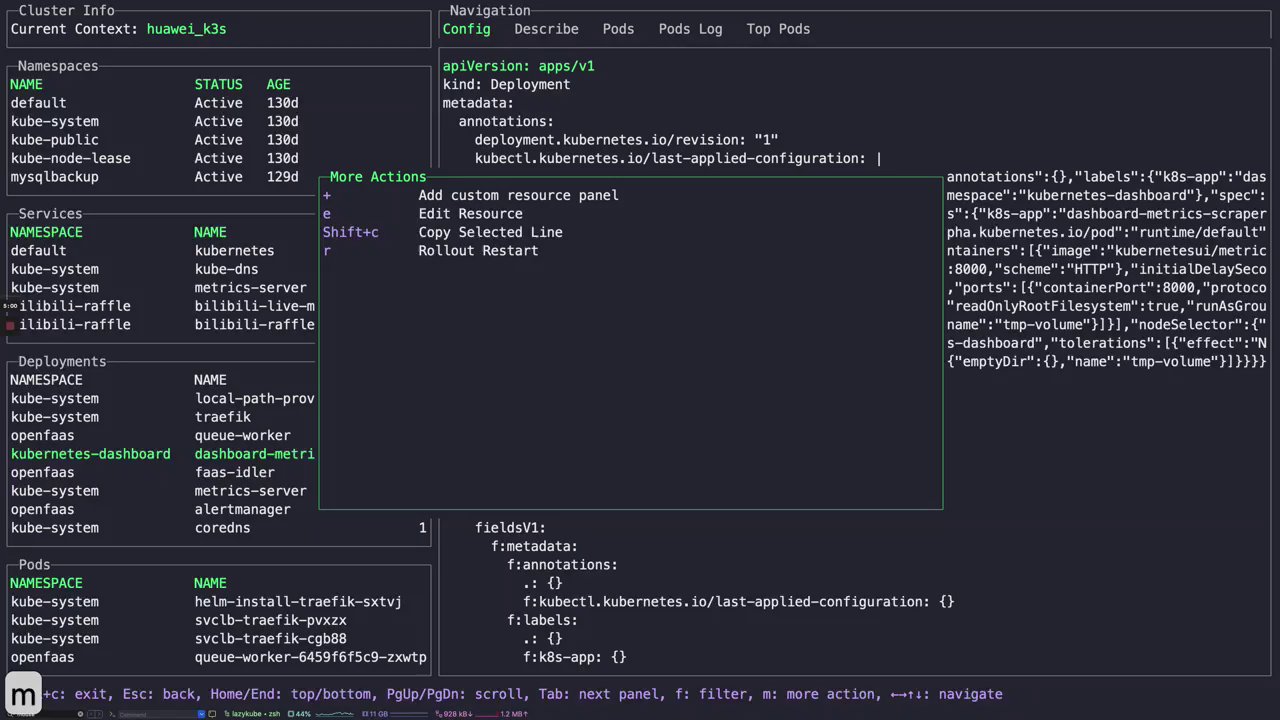
Task: Open the Command dropdown arrow in status bar
Action: click(x=201, y=714)
